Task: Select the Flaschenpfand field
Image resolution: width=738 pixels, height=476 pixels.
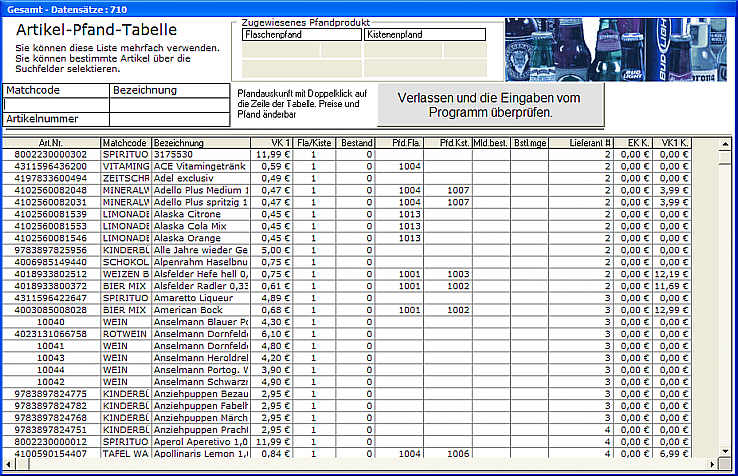Action: pyautogui.click(x=302, y=34)
